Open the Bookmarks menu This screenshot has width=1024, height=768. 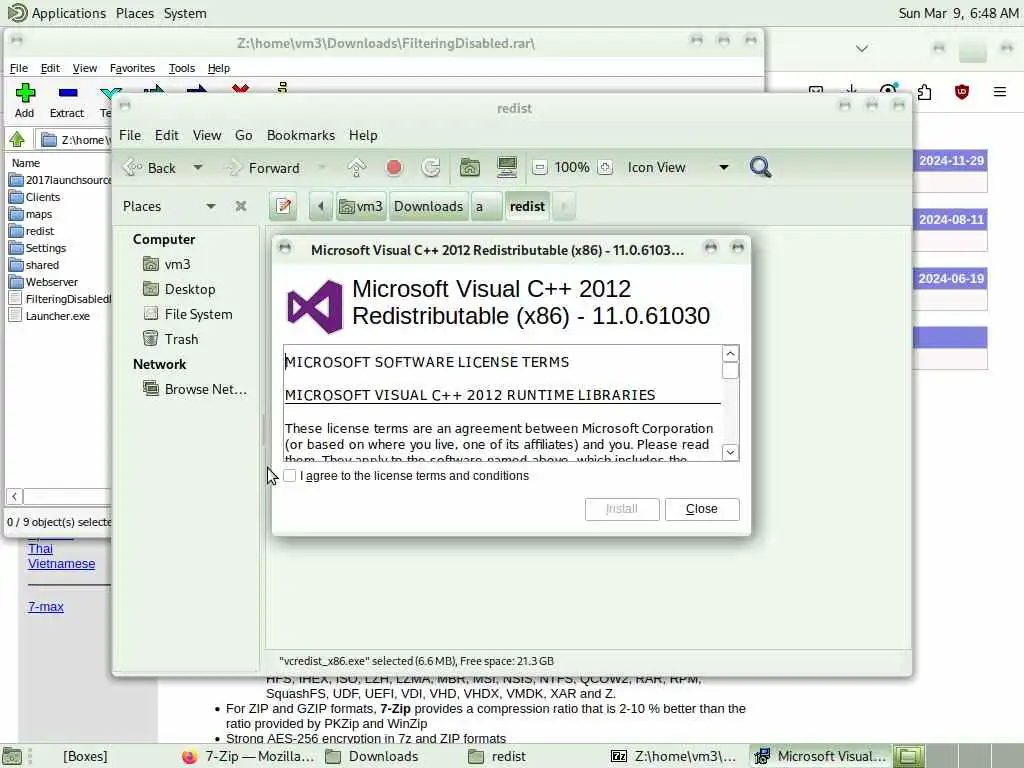pyautogui.click(x=300, y=135)
